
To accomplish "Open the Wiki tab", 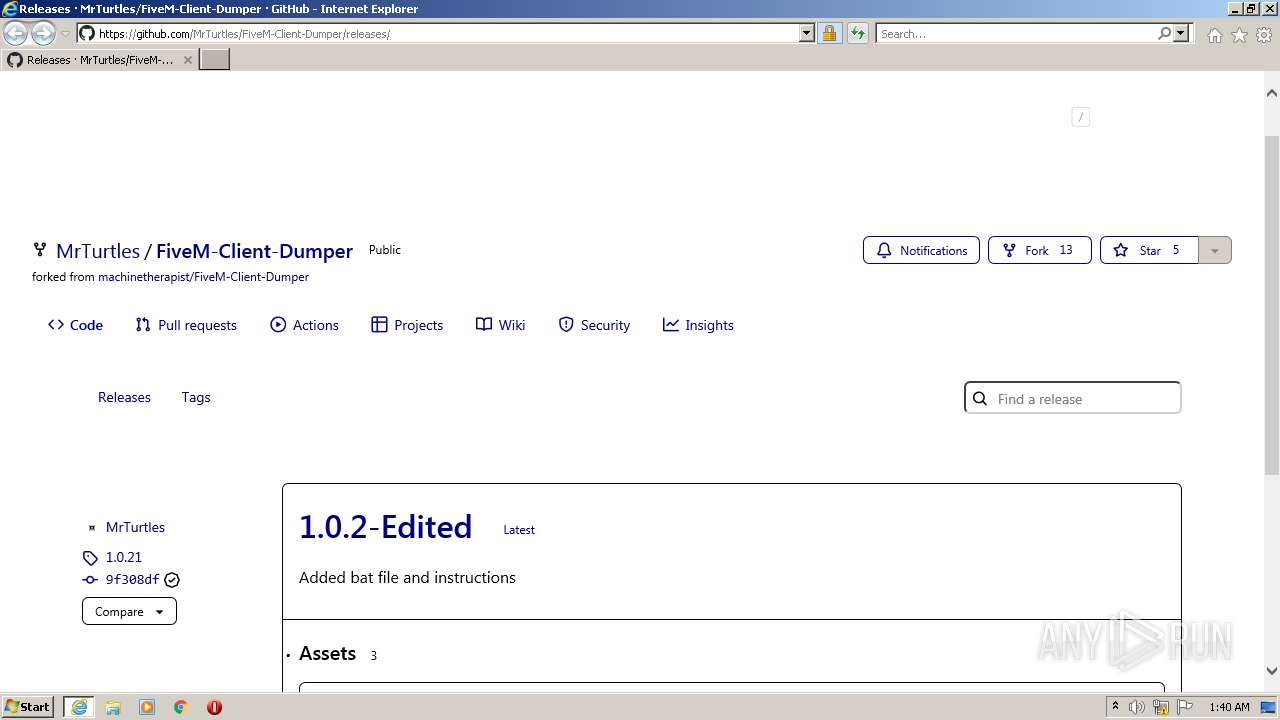I will [500, 325].
